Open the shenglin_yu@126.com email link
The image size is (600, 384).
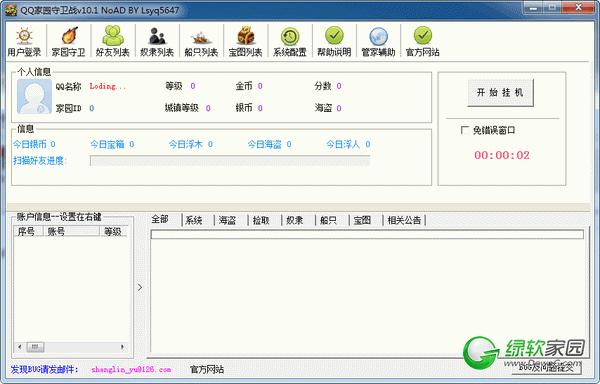pos(131,369)
